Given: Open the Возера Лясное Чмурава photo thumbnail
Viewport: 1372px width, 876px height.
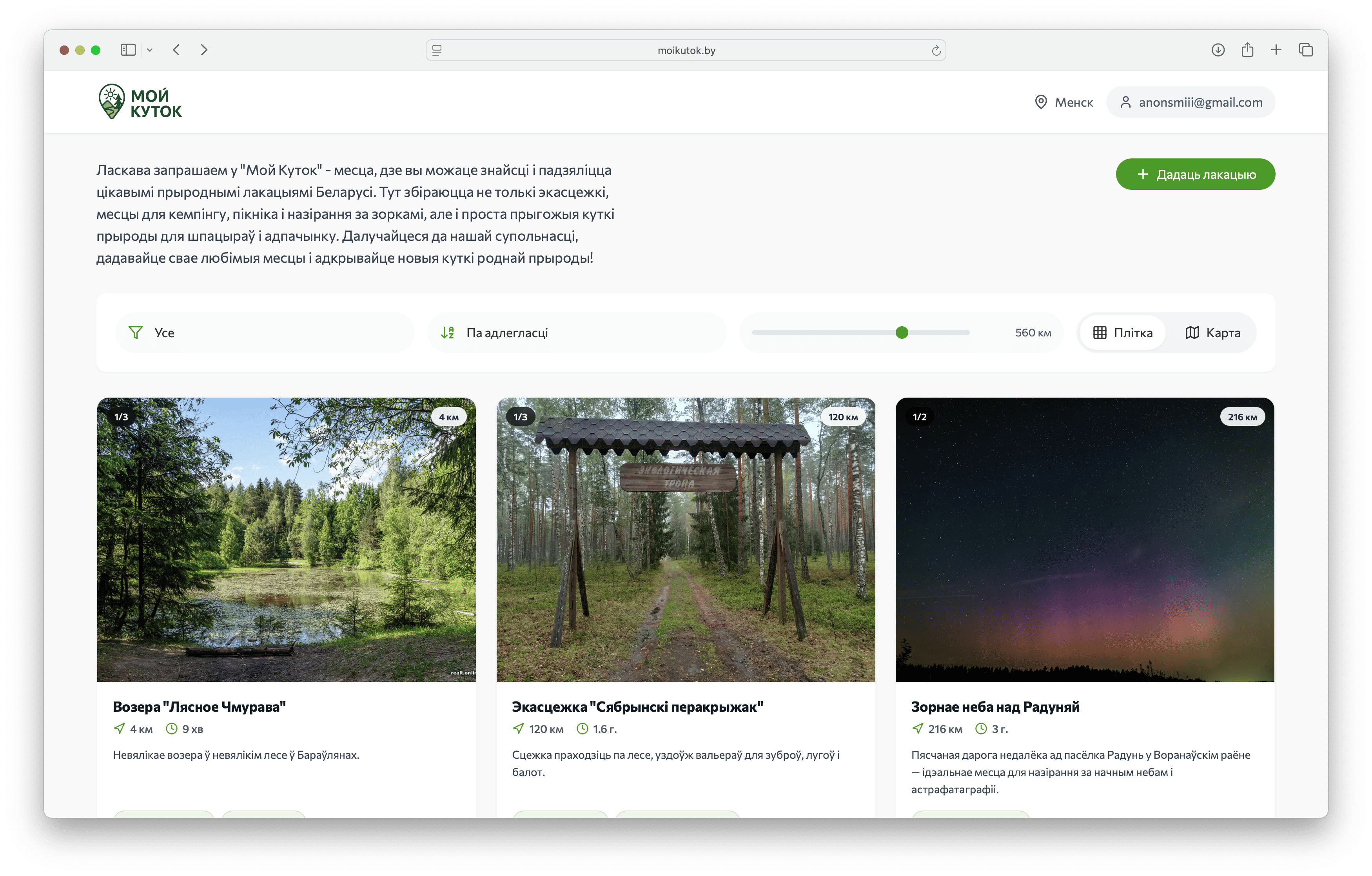Looking at the screenshot, I should (x=286, y=539).
